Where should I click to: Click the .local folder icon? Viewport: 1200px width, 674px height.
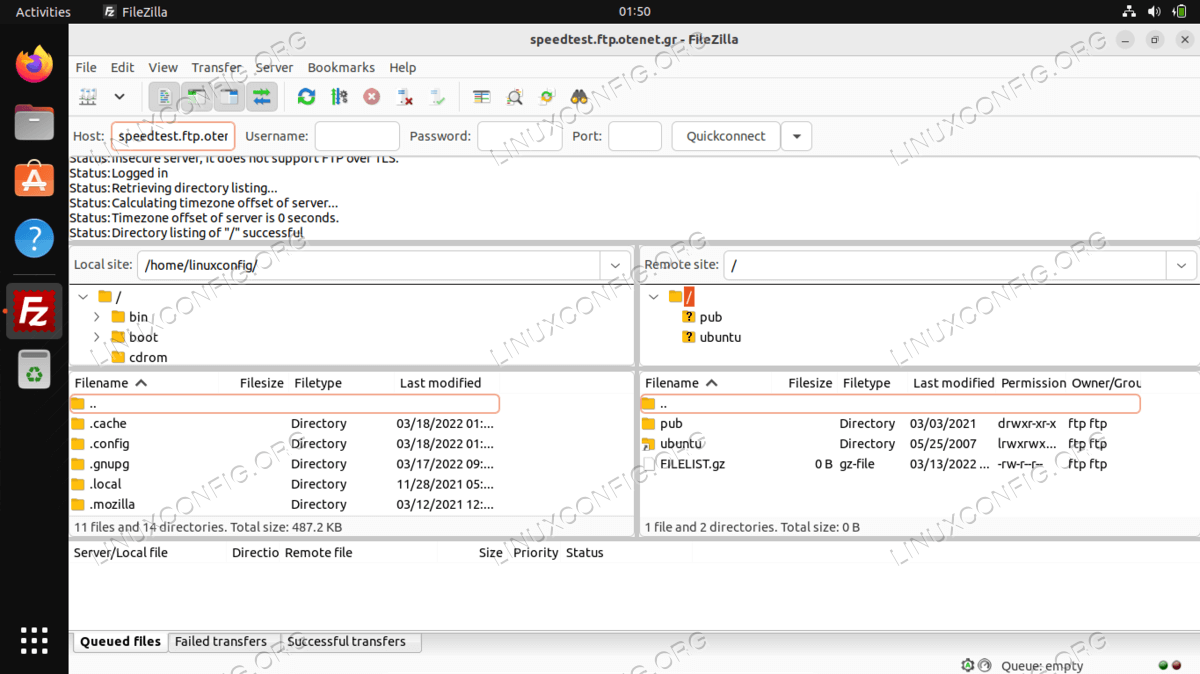[78, 484]
